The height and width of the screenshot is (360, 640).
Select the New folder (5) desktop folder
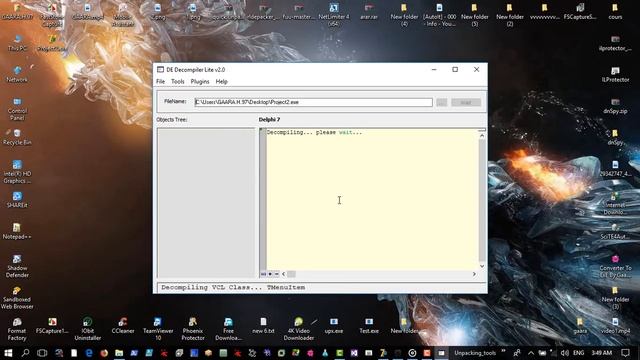475,15
